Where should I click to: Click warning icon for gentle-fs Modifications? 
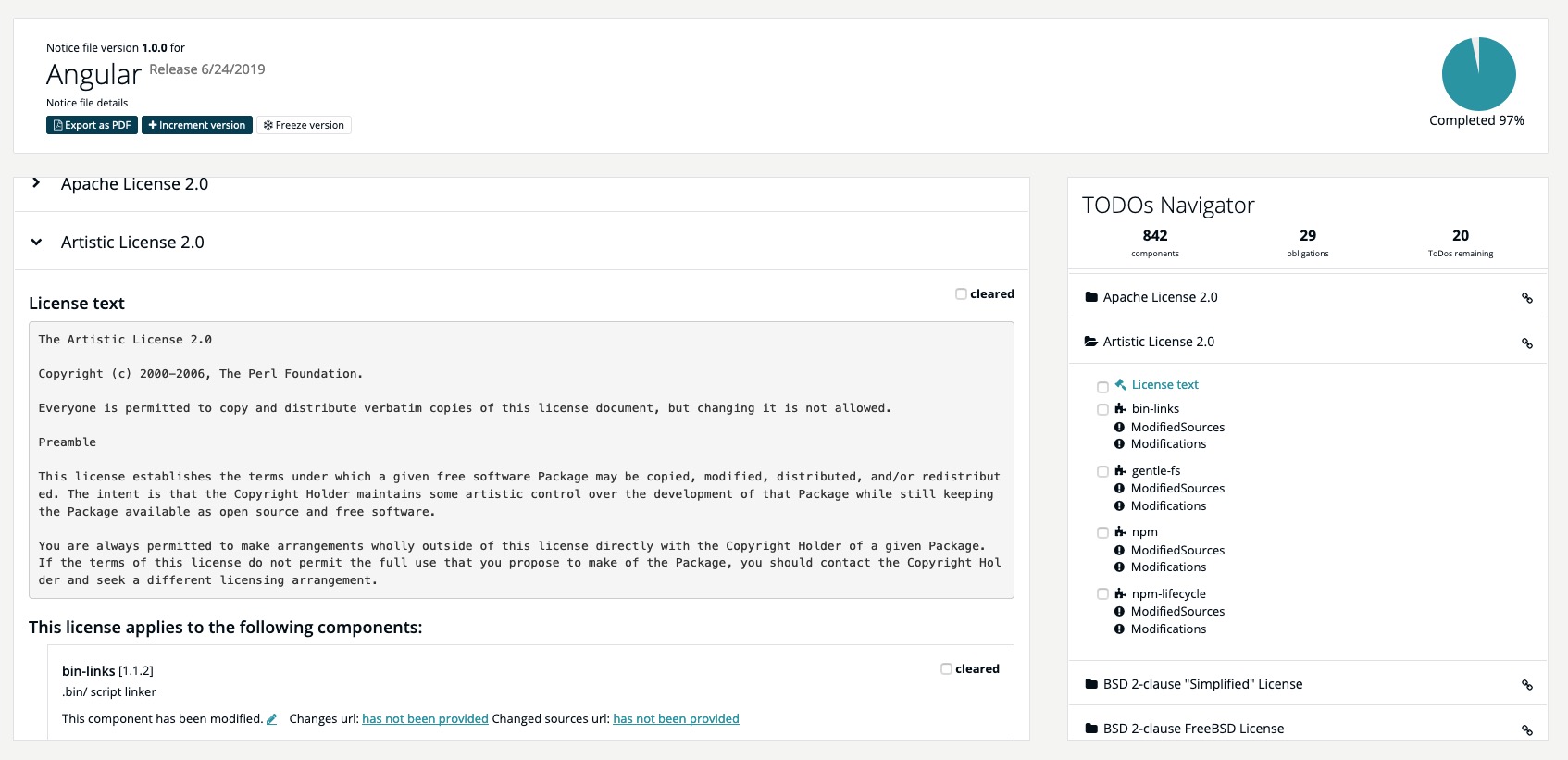(1119, 506)
